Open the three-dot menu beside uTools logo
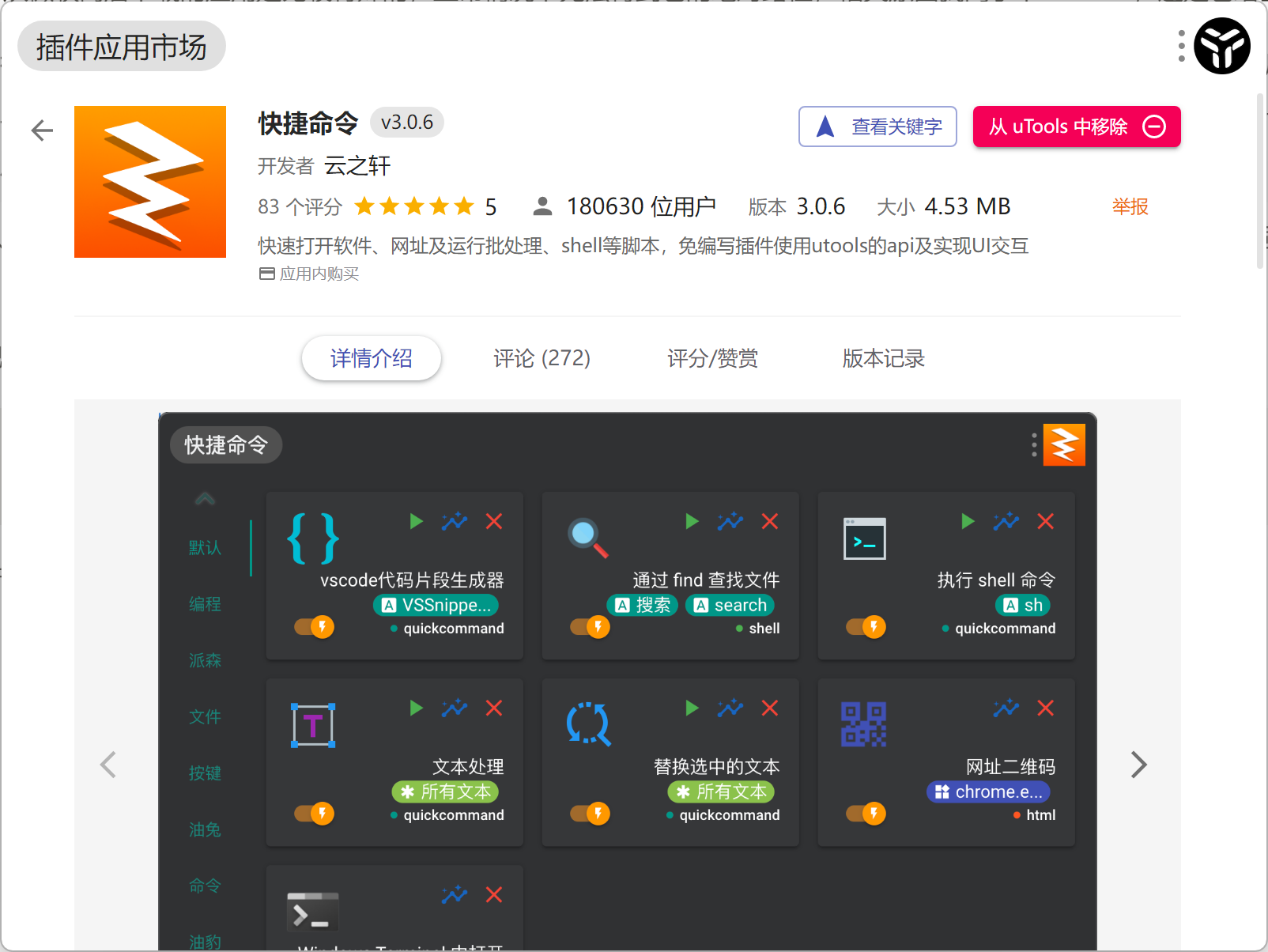1268x952 pixels. 1181,46
